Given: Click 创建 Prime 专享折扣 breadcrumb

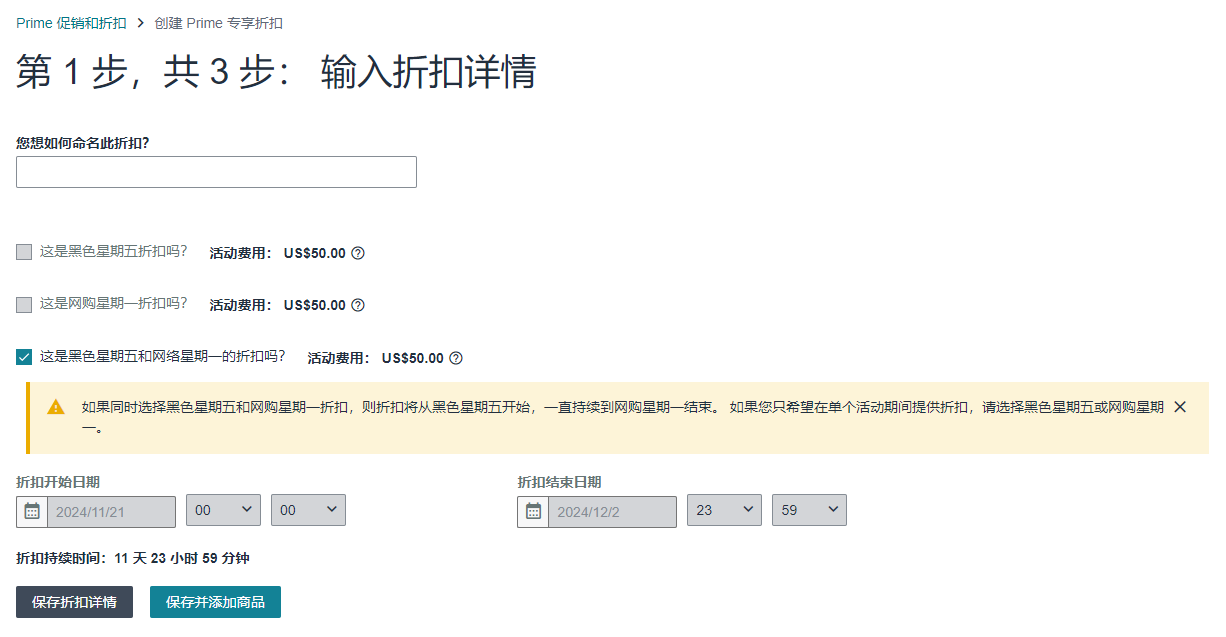Looking at the screenshot, I should click(218, 23).
